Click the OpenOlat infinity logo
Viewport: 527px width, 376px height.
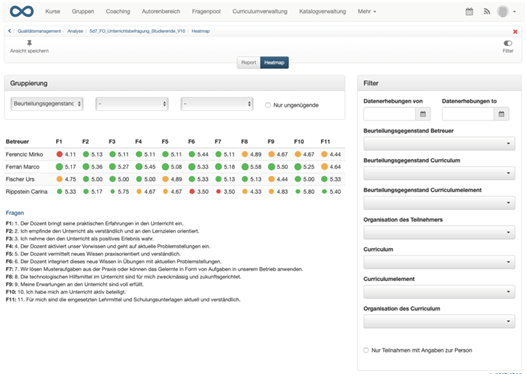pyautogui.click(x=22, y=11)
